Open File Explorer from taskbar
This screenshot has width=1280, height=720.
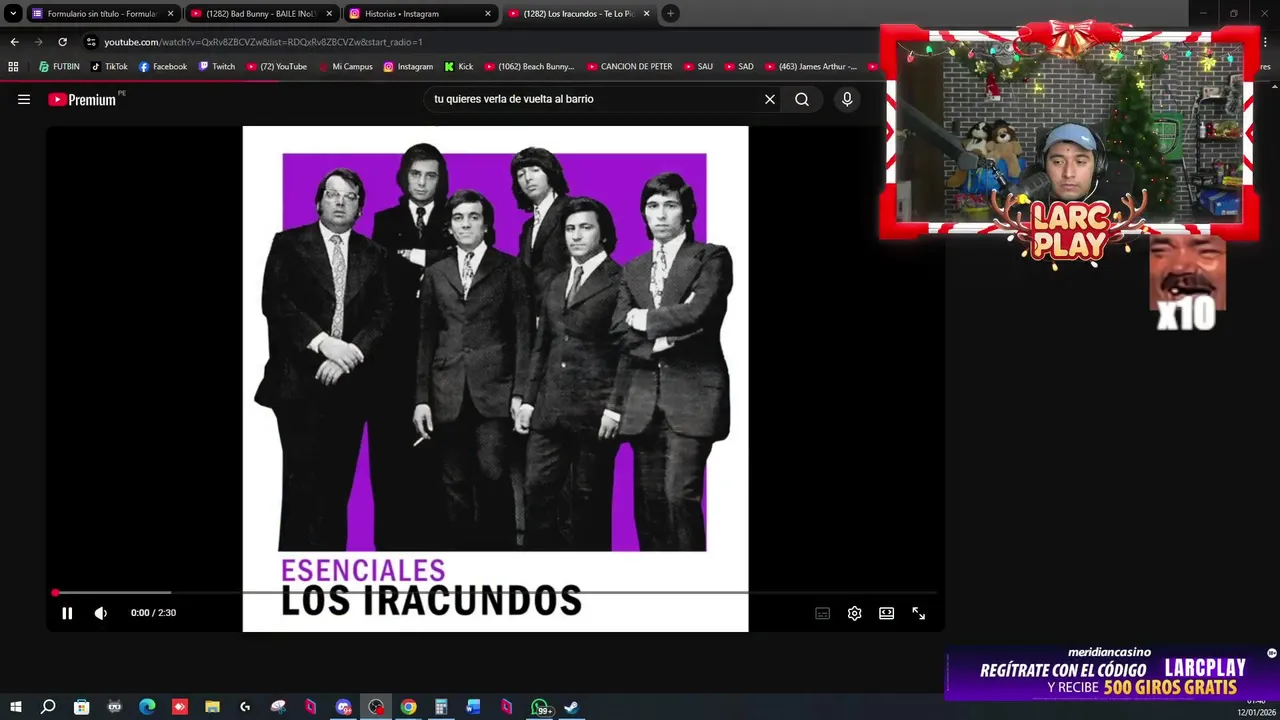[x=212, y=707]
